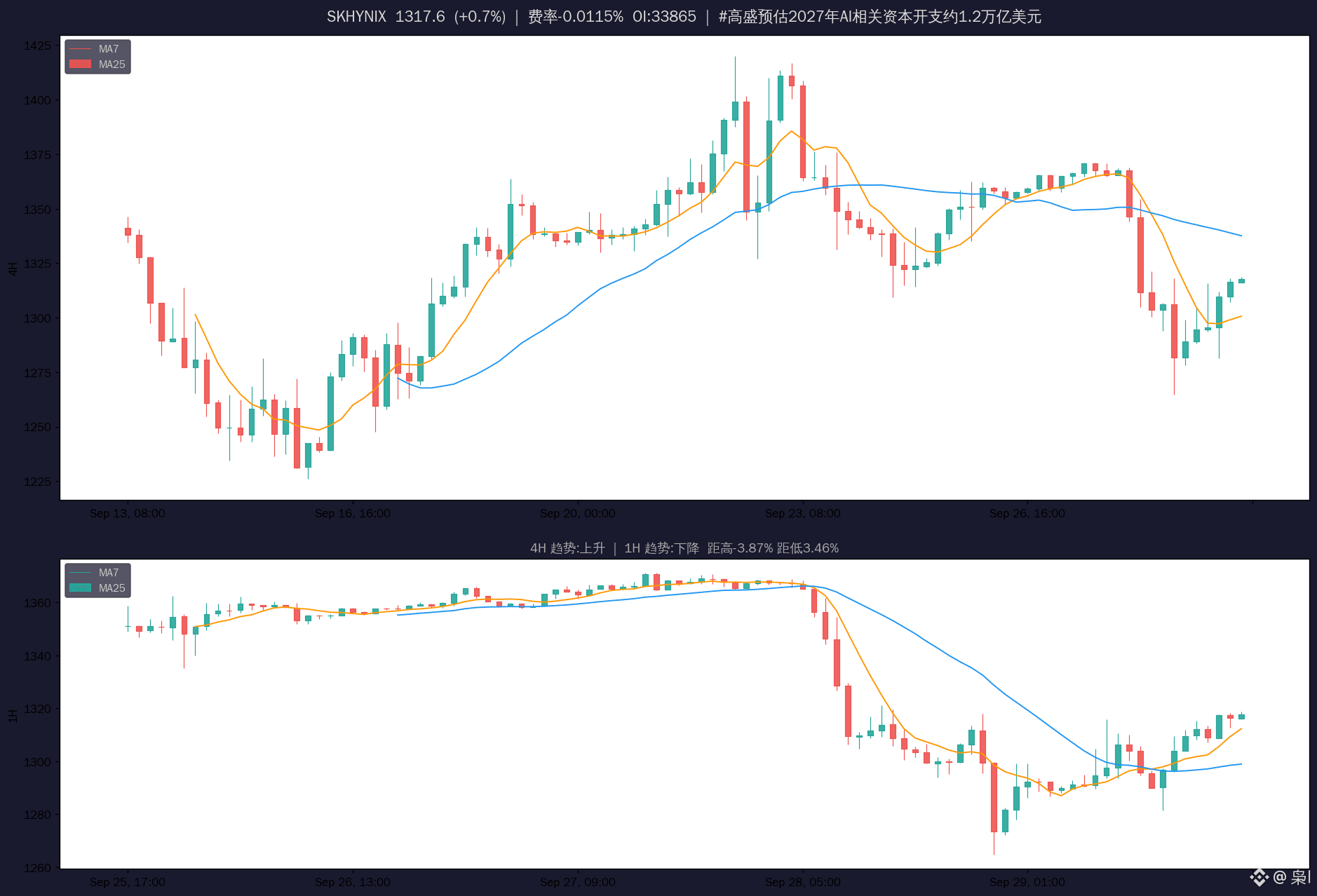Click the red MA25 legend swatch in 4H chart
1317x896 pixels.
[81, 65]
